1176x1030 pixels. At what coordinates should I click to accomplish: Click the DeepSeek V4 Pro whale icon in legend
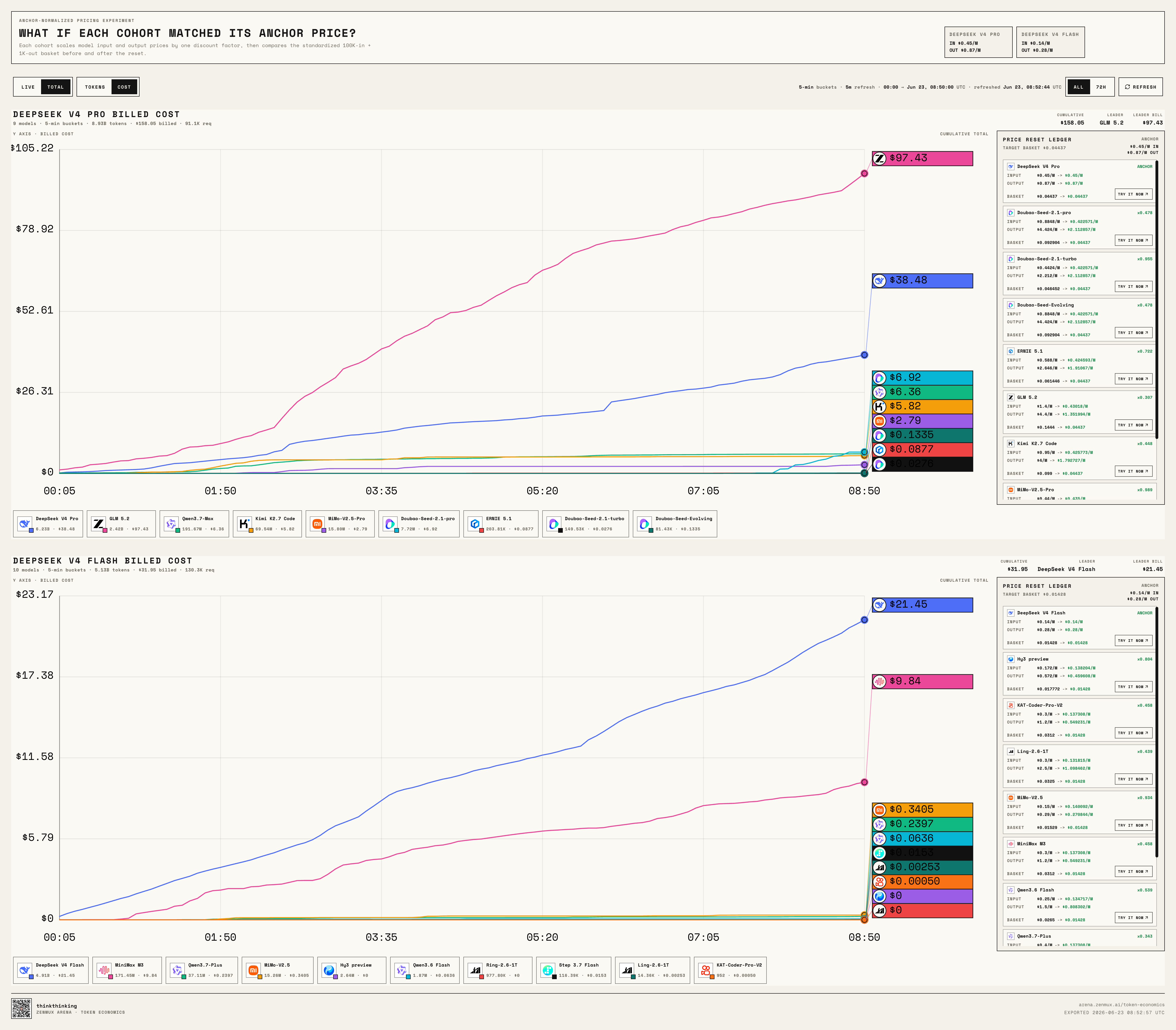coord(24,524)
